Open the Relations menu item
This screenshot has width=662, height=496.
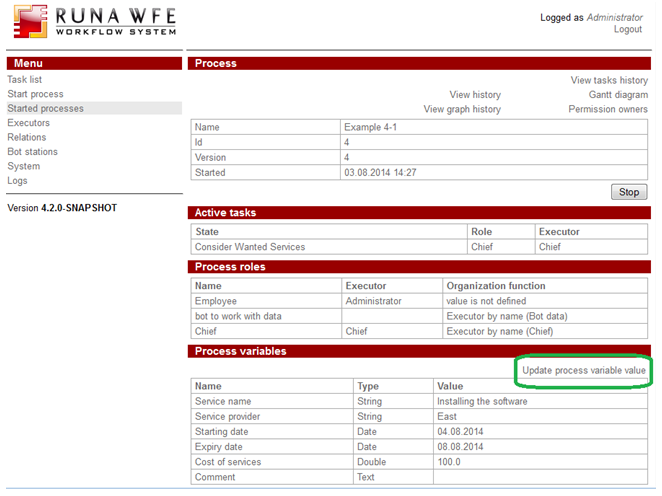point(27,138)
